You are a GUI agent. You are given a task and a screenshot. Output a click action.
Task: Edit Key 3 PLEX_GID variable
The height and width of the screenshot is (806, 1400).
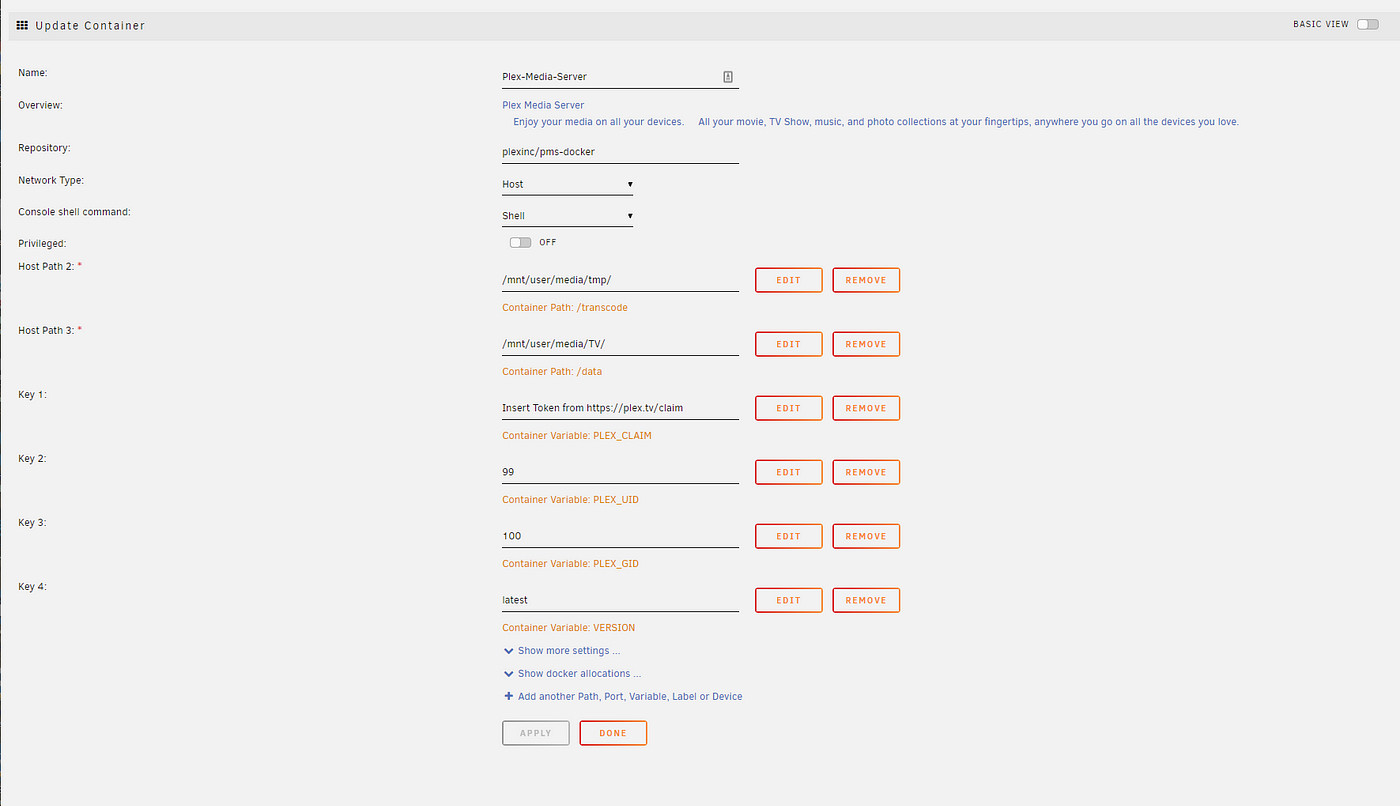coord(788,536)
